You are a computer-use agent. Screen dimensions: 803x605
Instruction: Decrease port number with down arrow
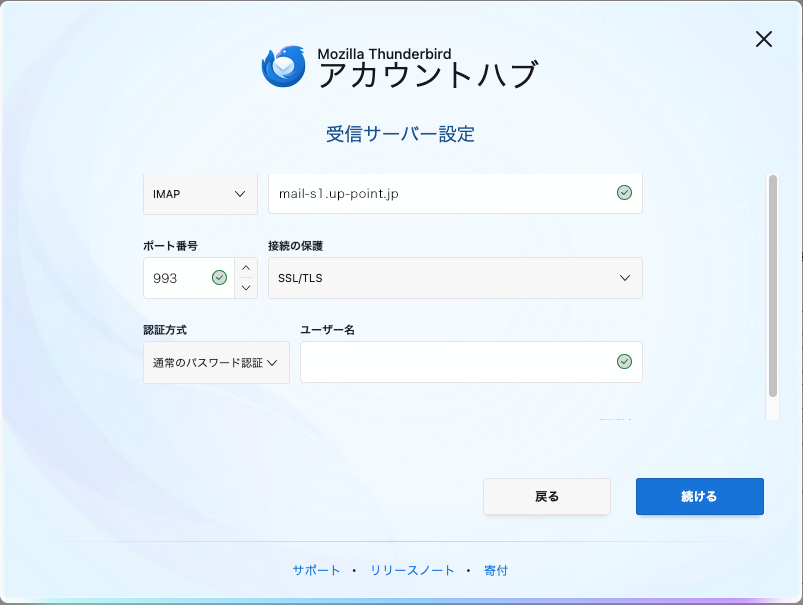point(246,288)
